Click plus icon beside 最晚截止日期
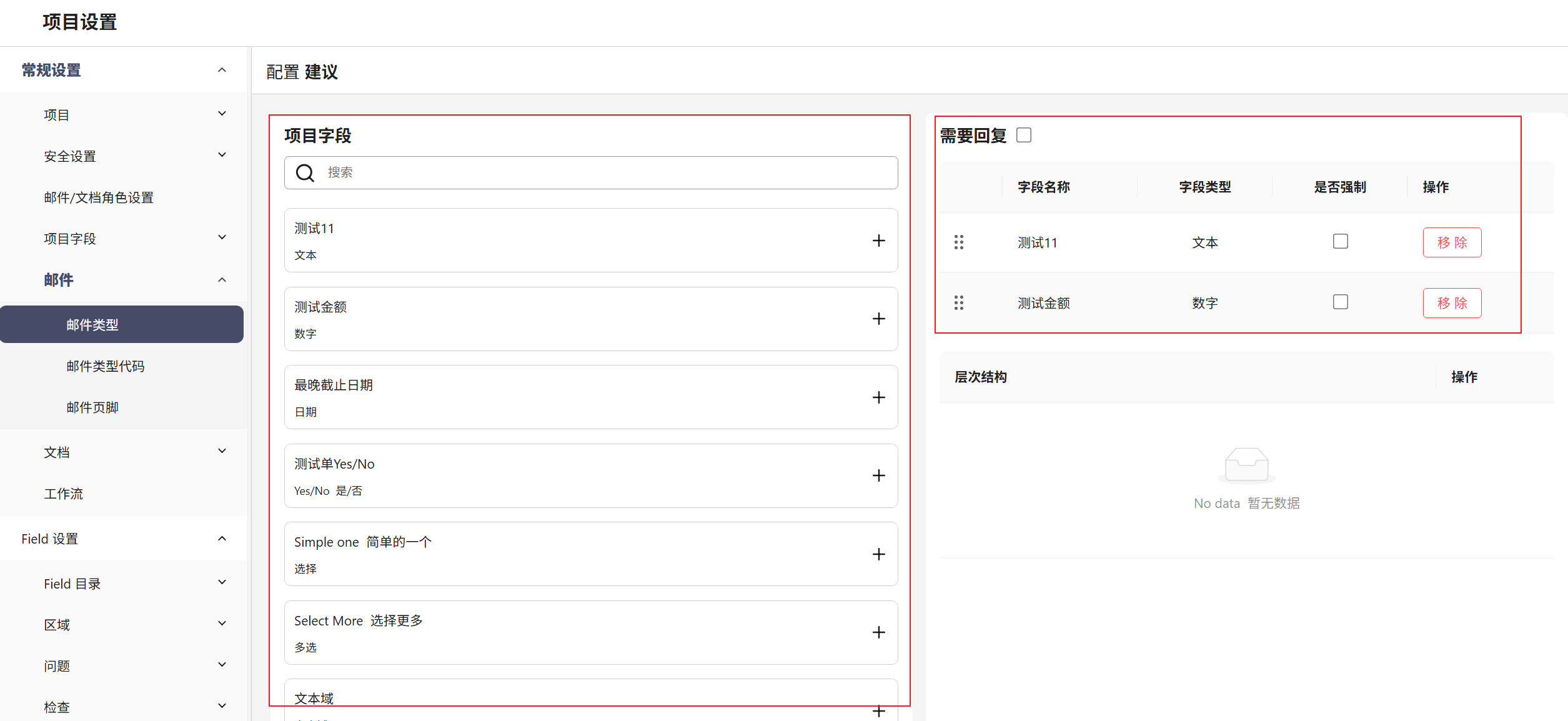The height and width of the screenshot is (721, 1568). pos(878,397)
